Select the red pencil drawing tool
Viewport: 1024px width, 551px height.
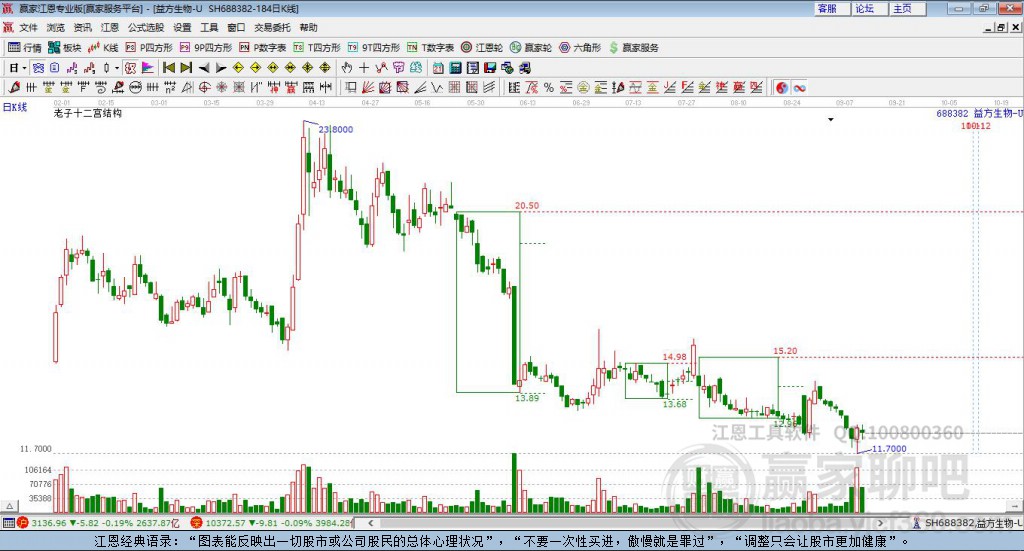pyautogui.click(x=14, y=87)
